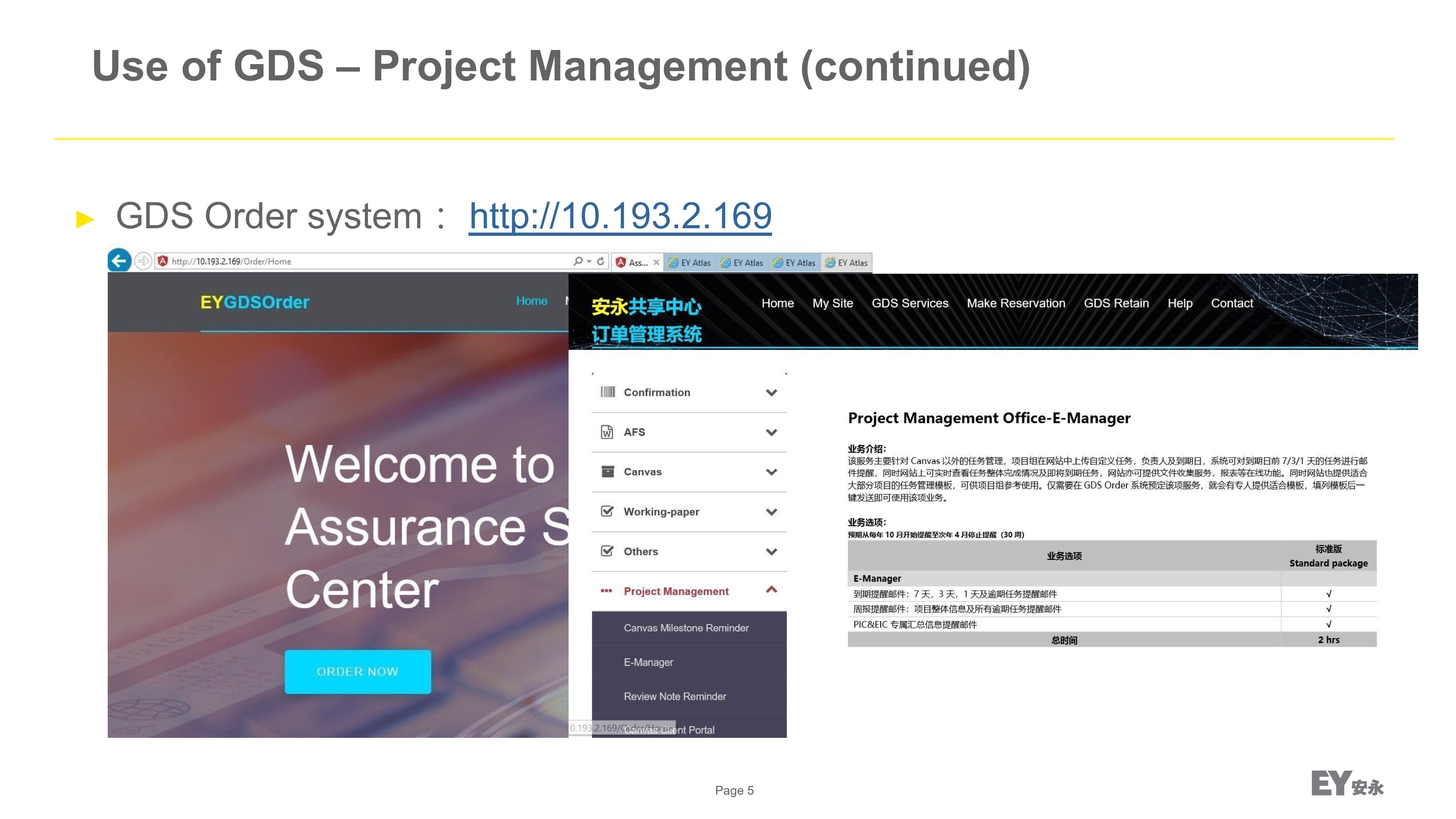Click the Standard package column header
This screenshot has width=1456, height=819.
pos(1328,555)
